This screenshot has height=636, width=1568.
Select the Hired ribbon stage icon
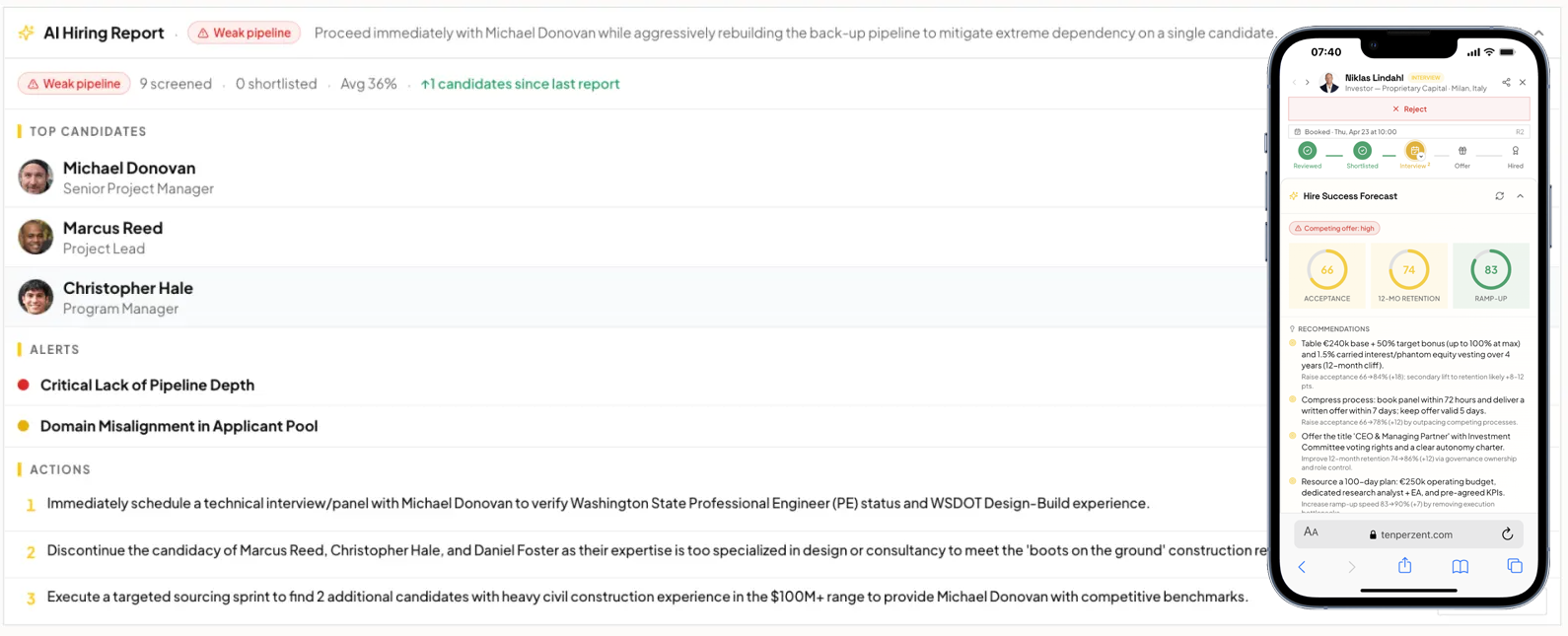point(1515,151)
